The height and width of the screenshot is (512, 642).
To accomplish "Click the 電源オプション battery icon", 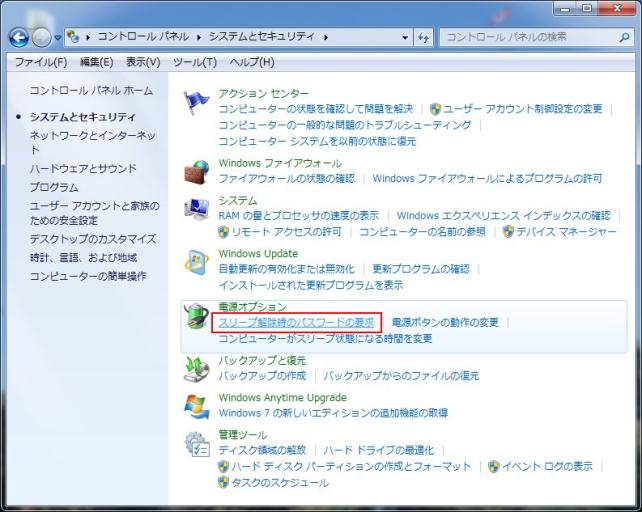I will pos(197,316).
